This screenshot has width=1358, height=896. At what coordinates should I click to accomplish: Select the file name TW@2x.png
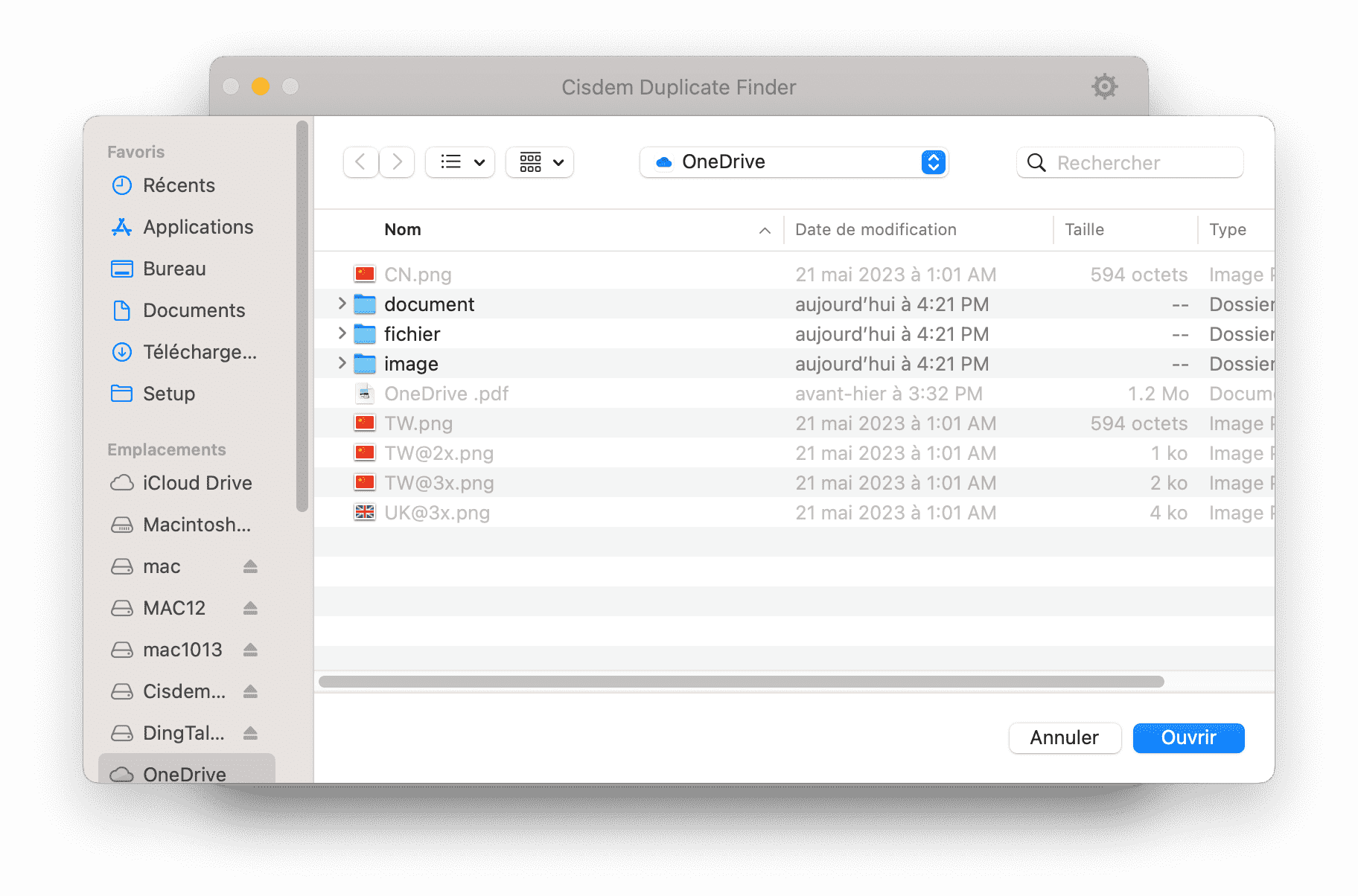pyautogui.click(x=439, y=453)
